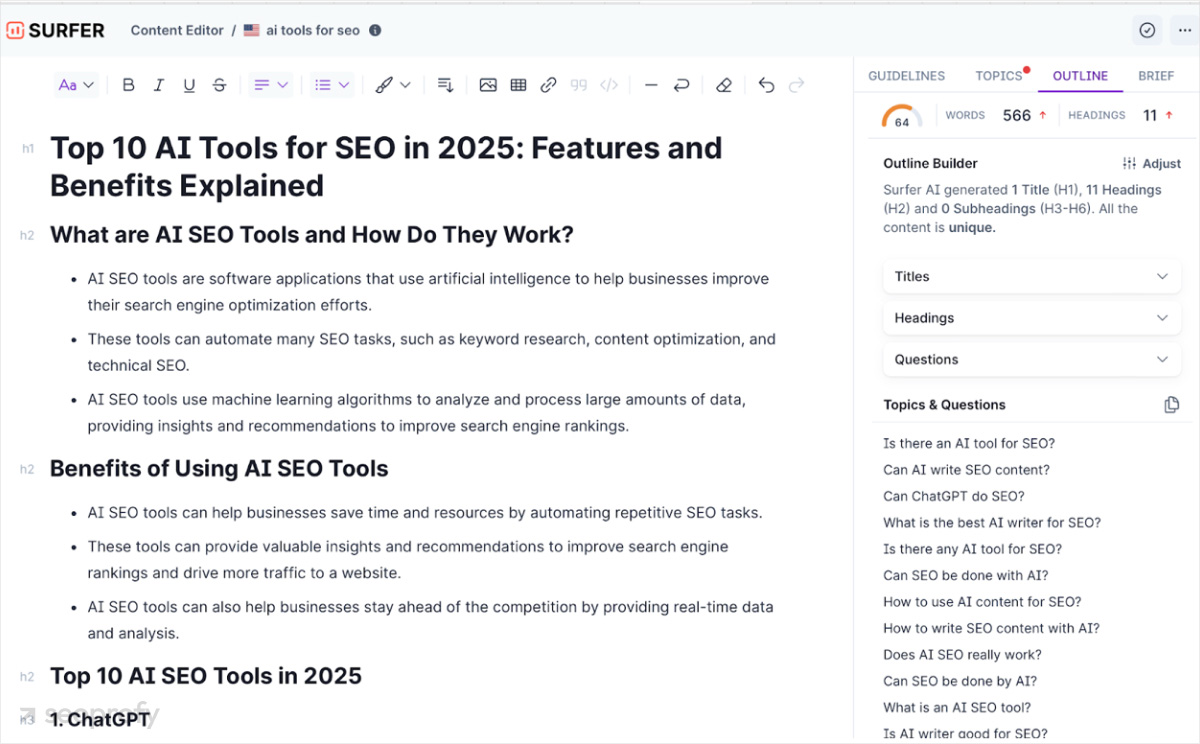Click the line break return icon
The width and height of the screenshot is (1200, 744).
click(681, 85)
